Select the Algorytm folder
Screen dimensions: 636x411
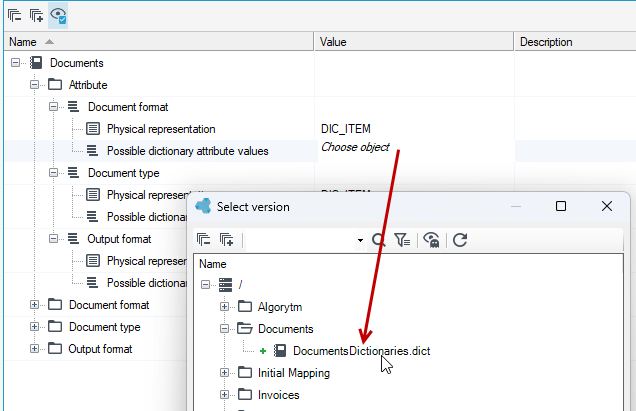pyautogui.click(x=280, y=307)
